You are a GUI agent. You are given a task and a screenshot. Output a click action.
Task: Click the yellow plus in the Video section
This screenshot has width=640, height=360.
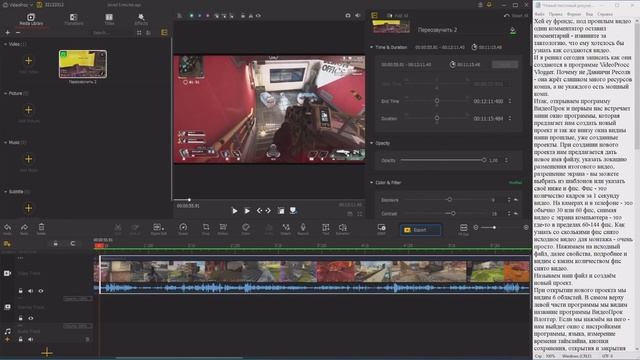29,61
